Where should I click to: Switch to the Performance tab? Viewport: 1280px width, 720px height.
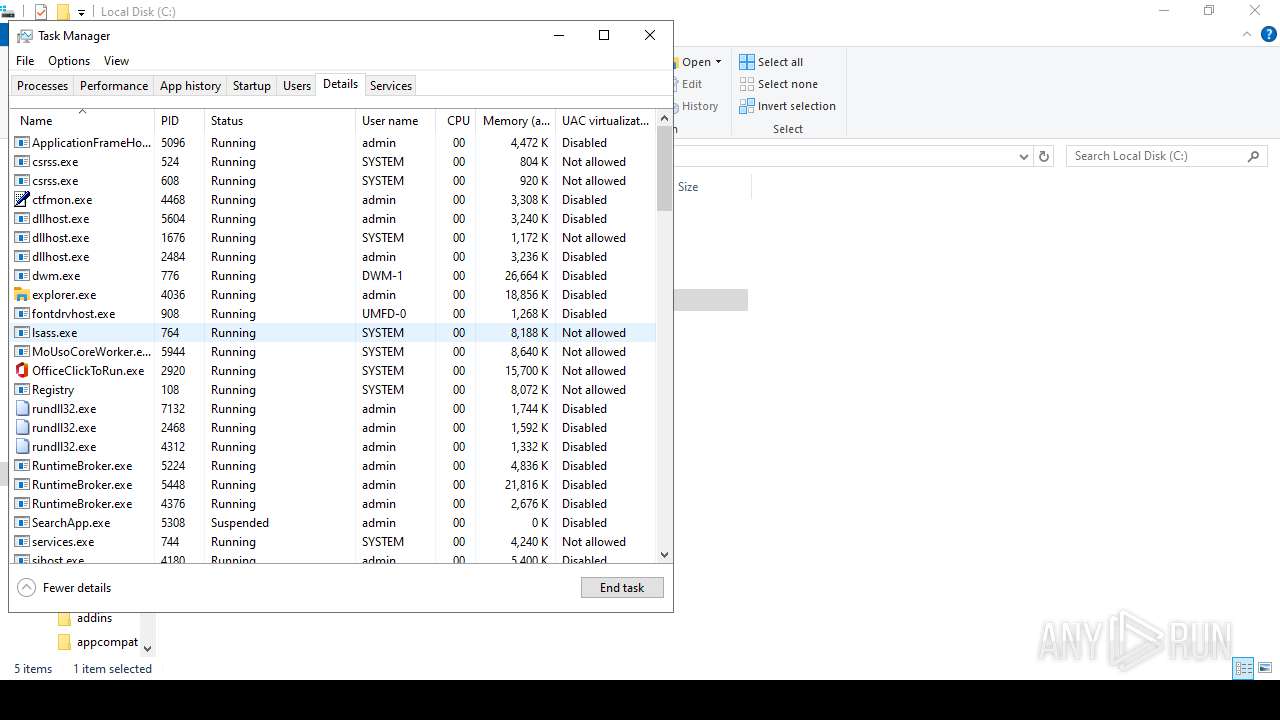pyautogui.click(x=114, y=86)
